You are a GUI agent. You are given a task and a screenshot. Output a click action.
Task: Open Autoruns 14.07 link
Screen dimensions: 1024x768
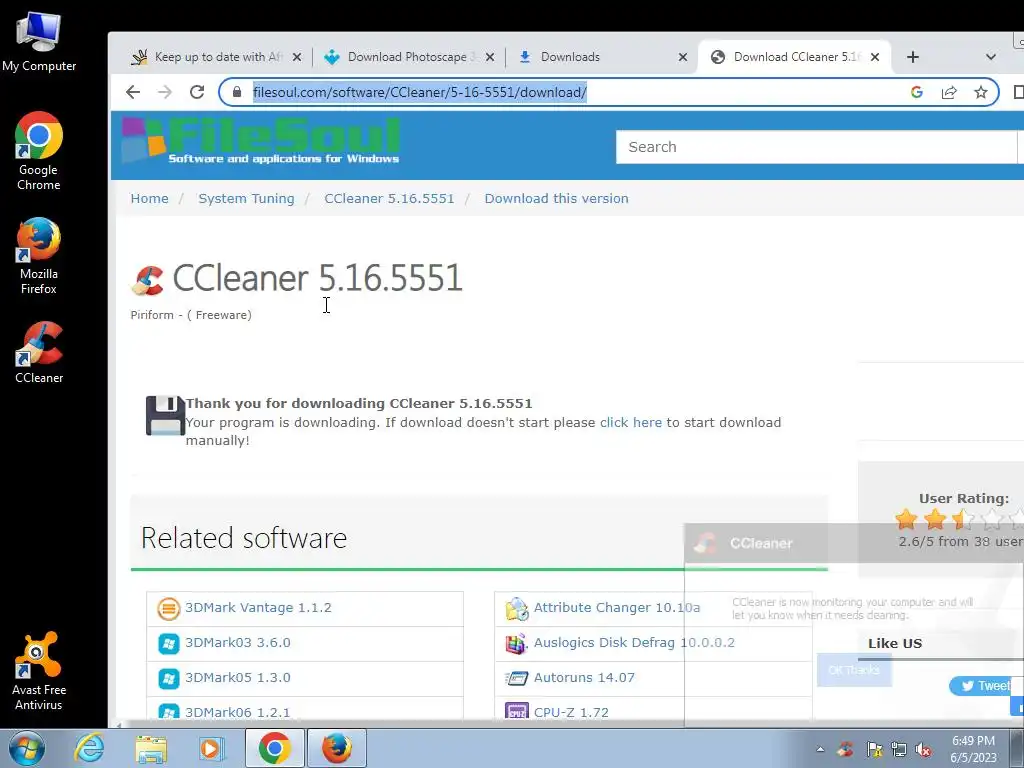(x=584, y=678)
